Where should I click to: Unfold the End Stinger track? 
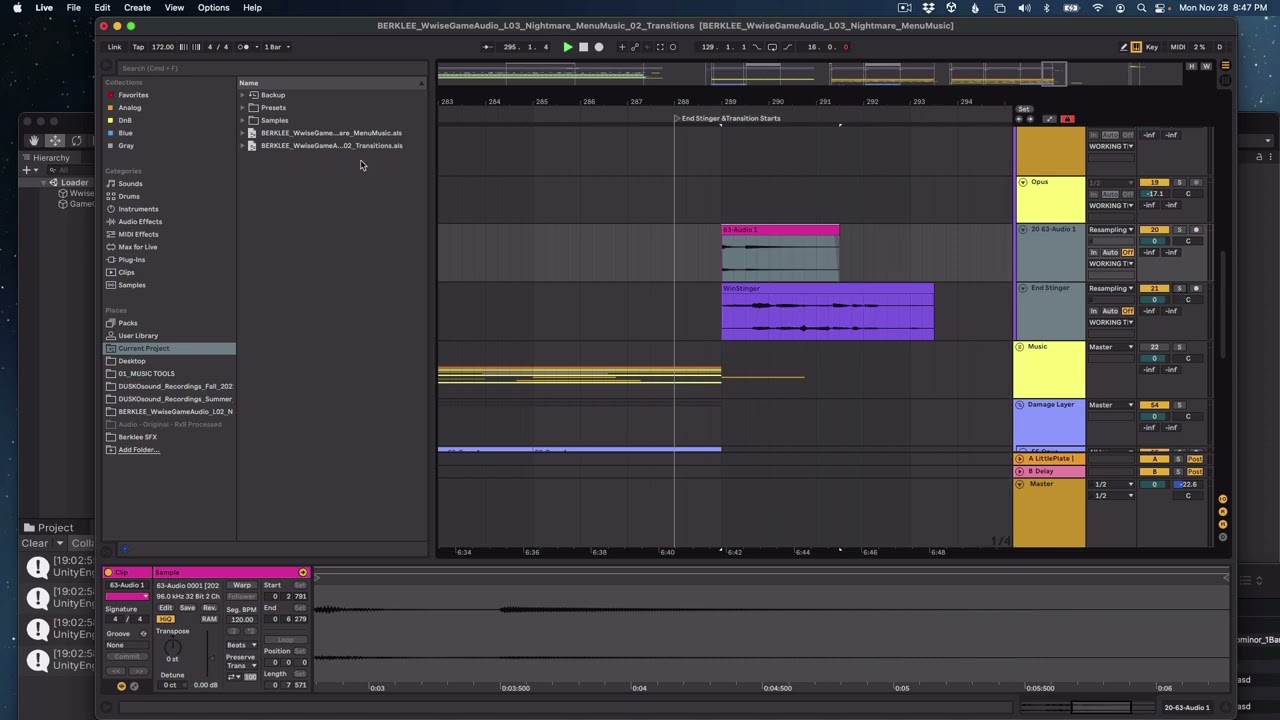[x=1022, y=288]
